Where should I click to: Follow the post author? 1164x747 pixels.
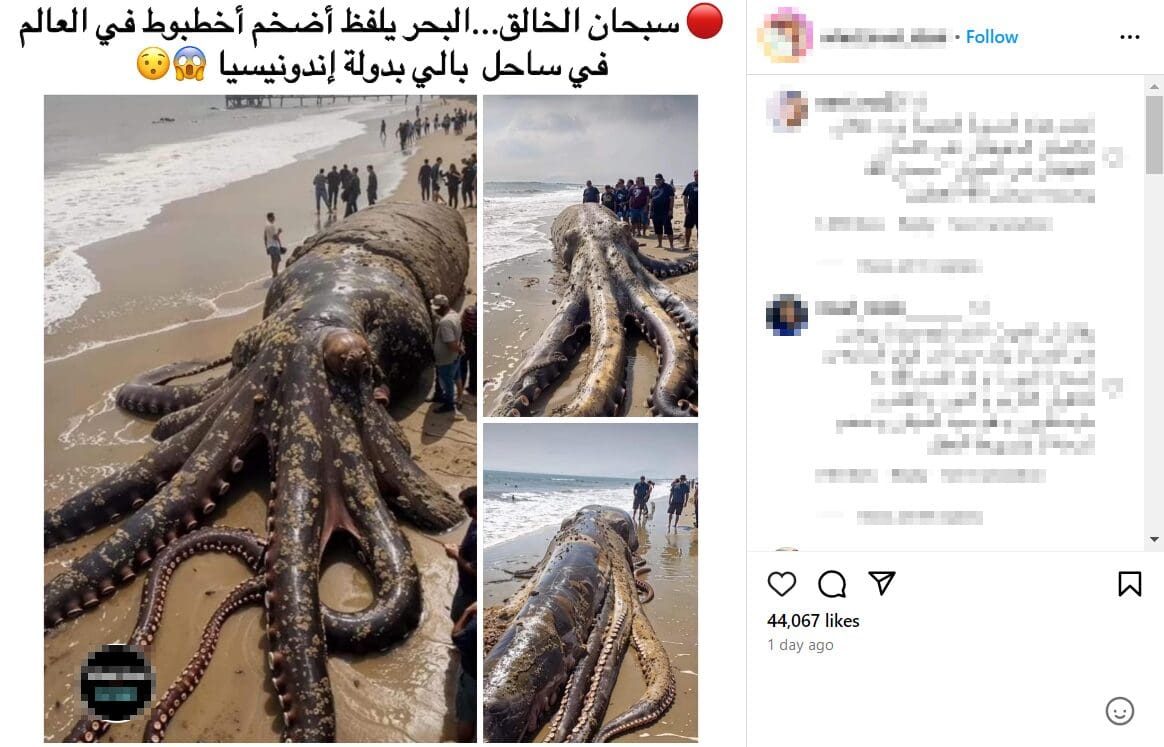point(992,37)
